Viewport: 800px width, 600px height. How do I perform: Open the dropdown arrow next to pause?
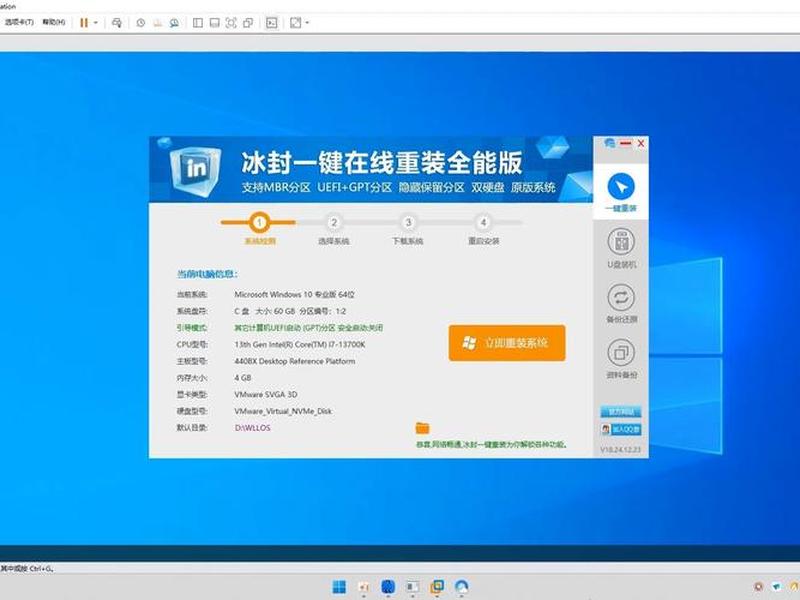[95, 22]
